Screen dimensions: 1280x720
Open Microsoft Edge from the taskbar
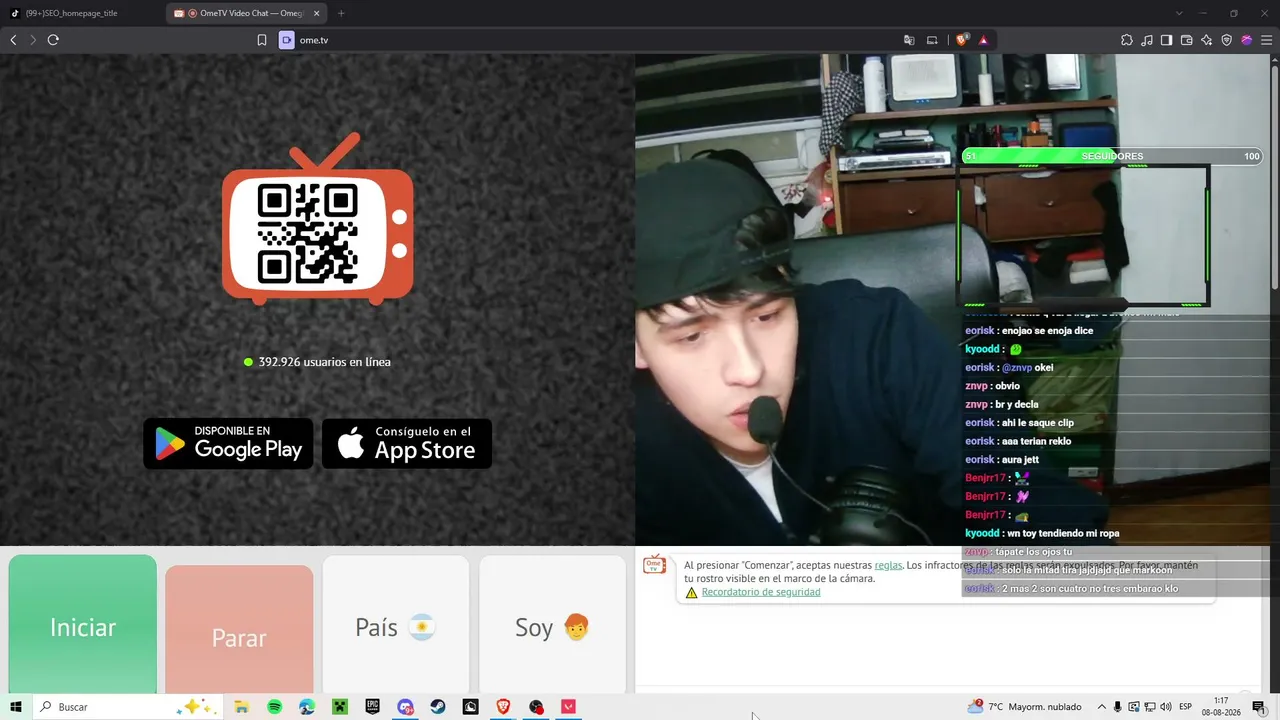[x=307, y=707]
